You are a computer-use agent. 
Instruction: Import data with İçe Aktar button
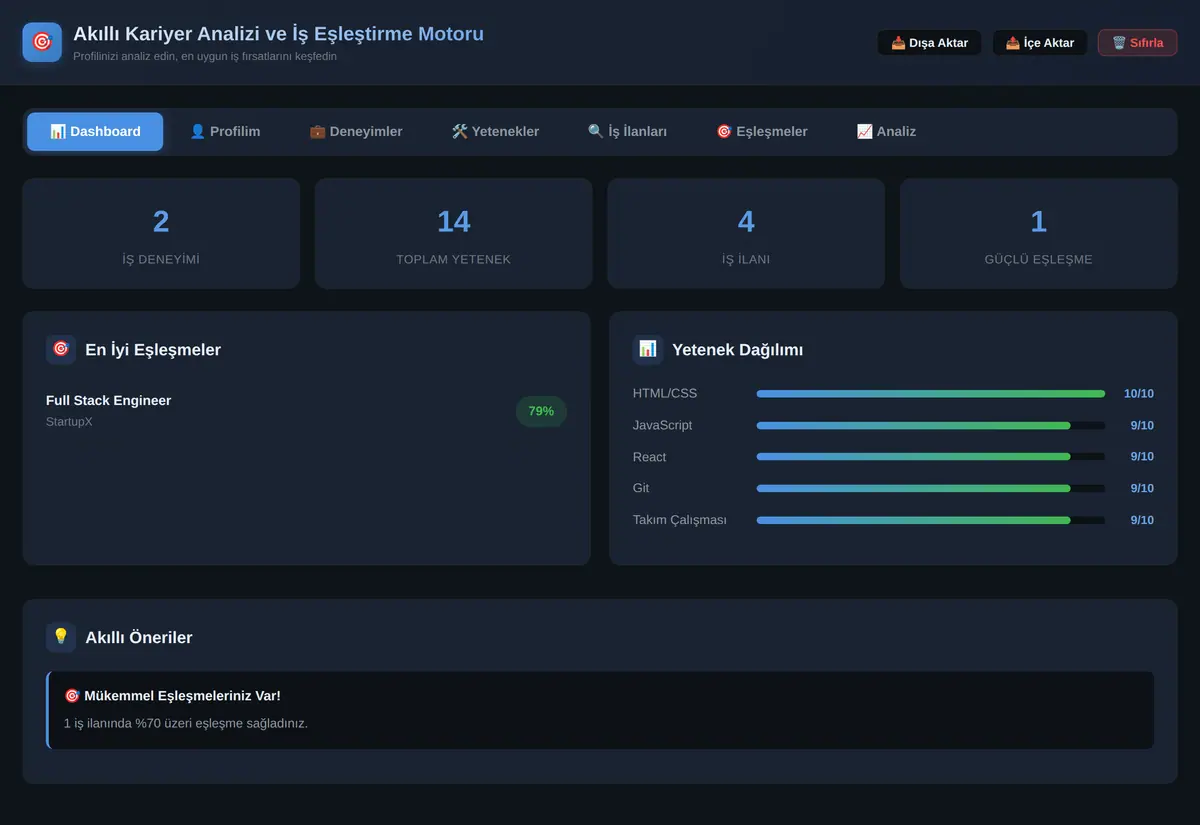pos(1040,43)
